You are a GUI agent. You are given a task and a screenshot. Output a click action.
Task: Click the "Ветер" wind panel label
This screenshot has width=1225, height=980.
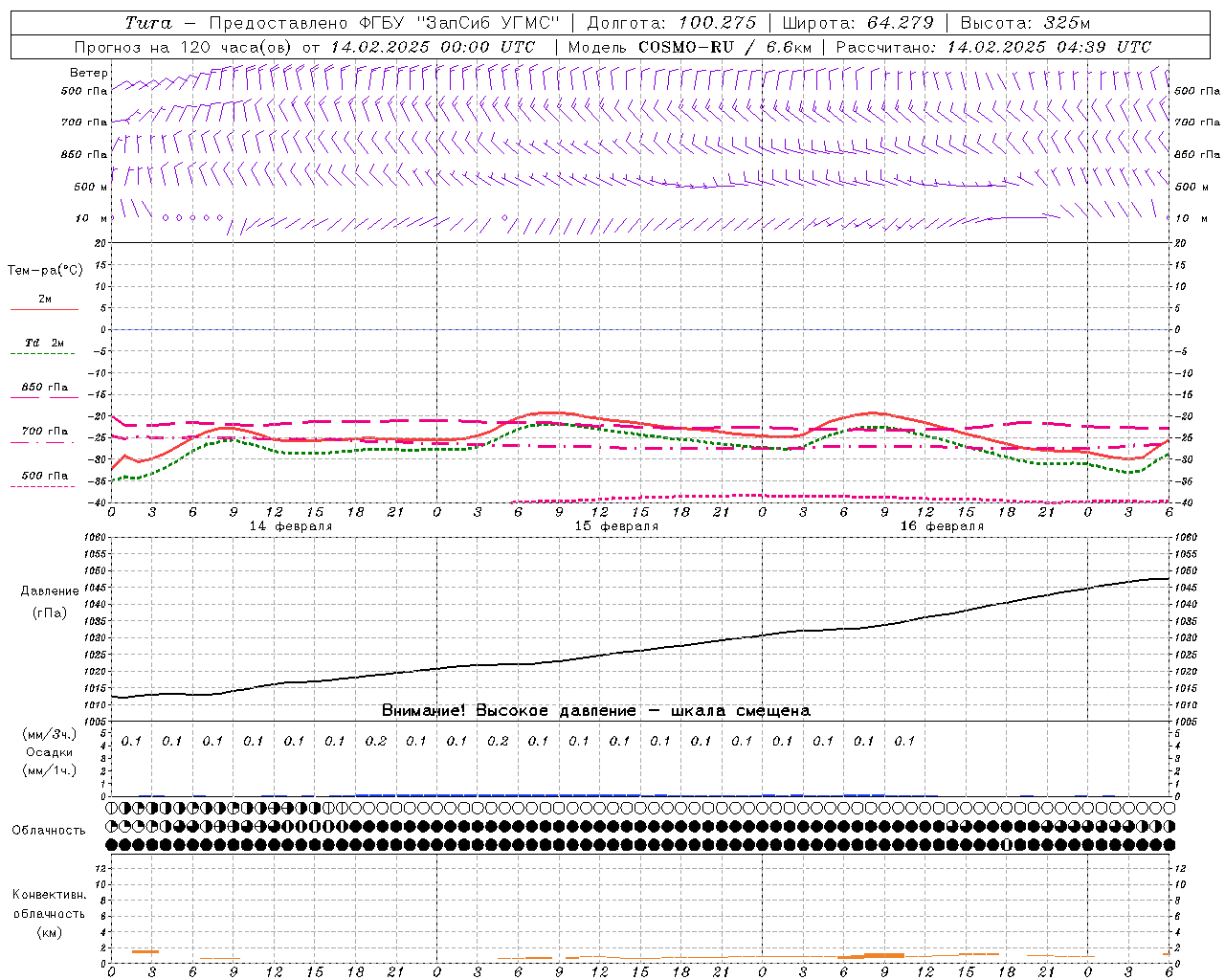coord(89,73)
